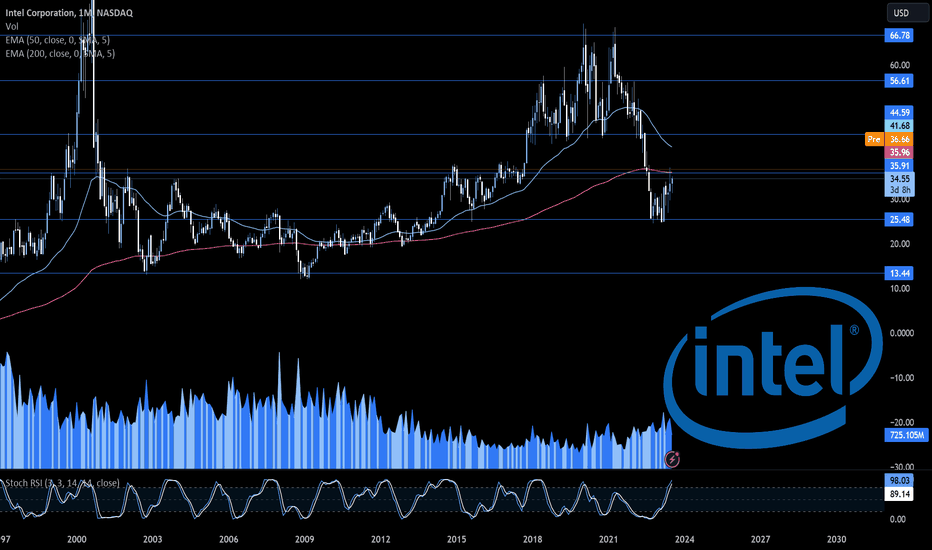
Task: Click the 2018 year on the time axis
Action: tap(533, 539)
